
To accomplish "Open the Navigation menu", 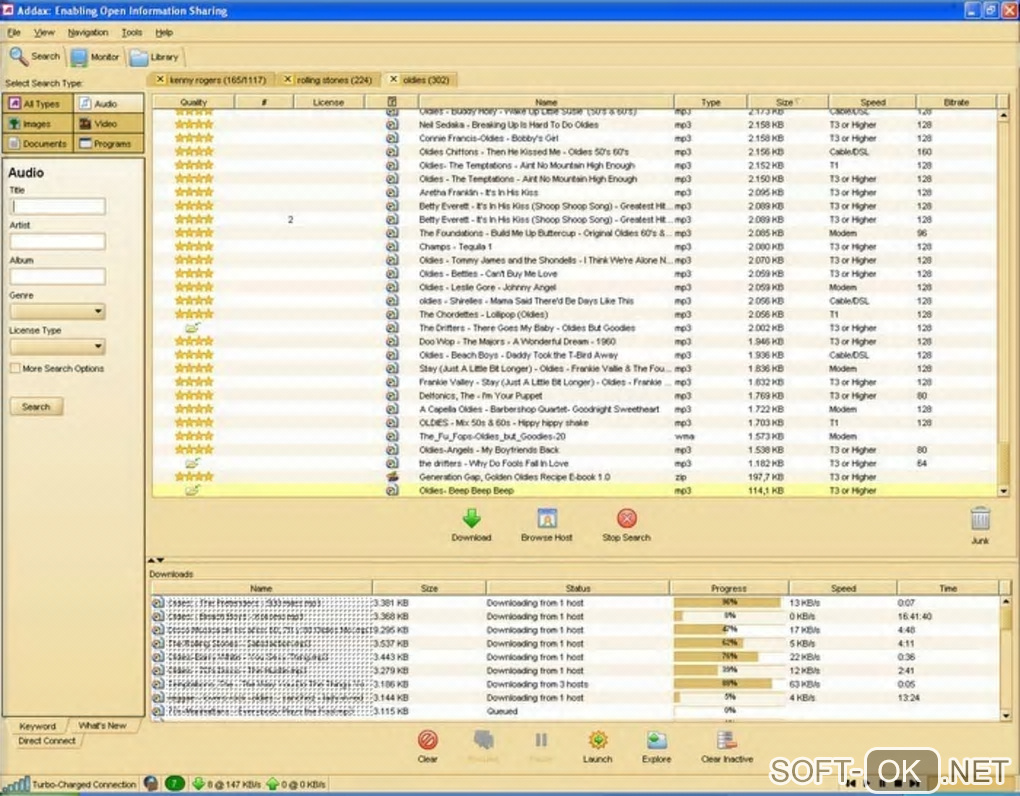I will pos(88,33).
